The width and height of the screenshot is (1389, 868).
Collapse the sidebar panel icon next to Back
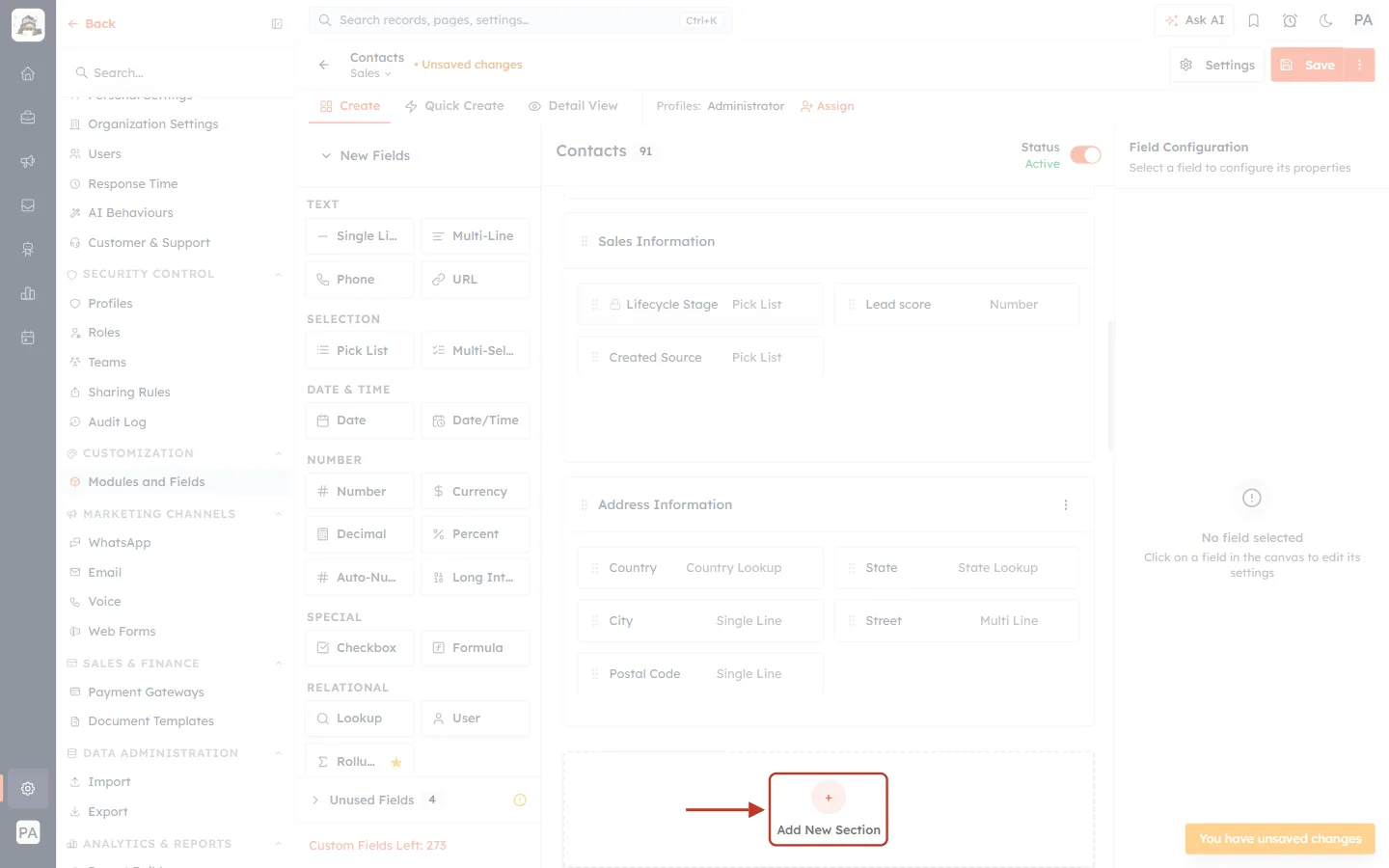pyautogui.click(x=277, y=24)
